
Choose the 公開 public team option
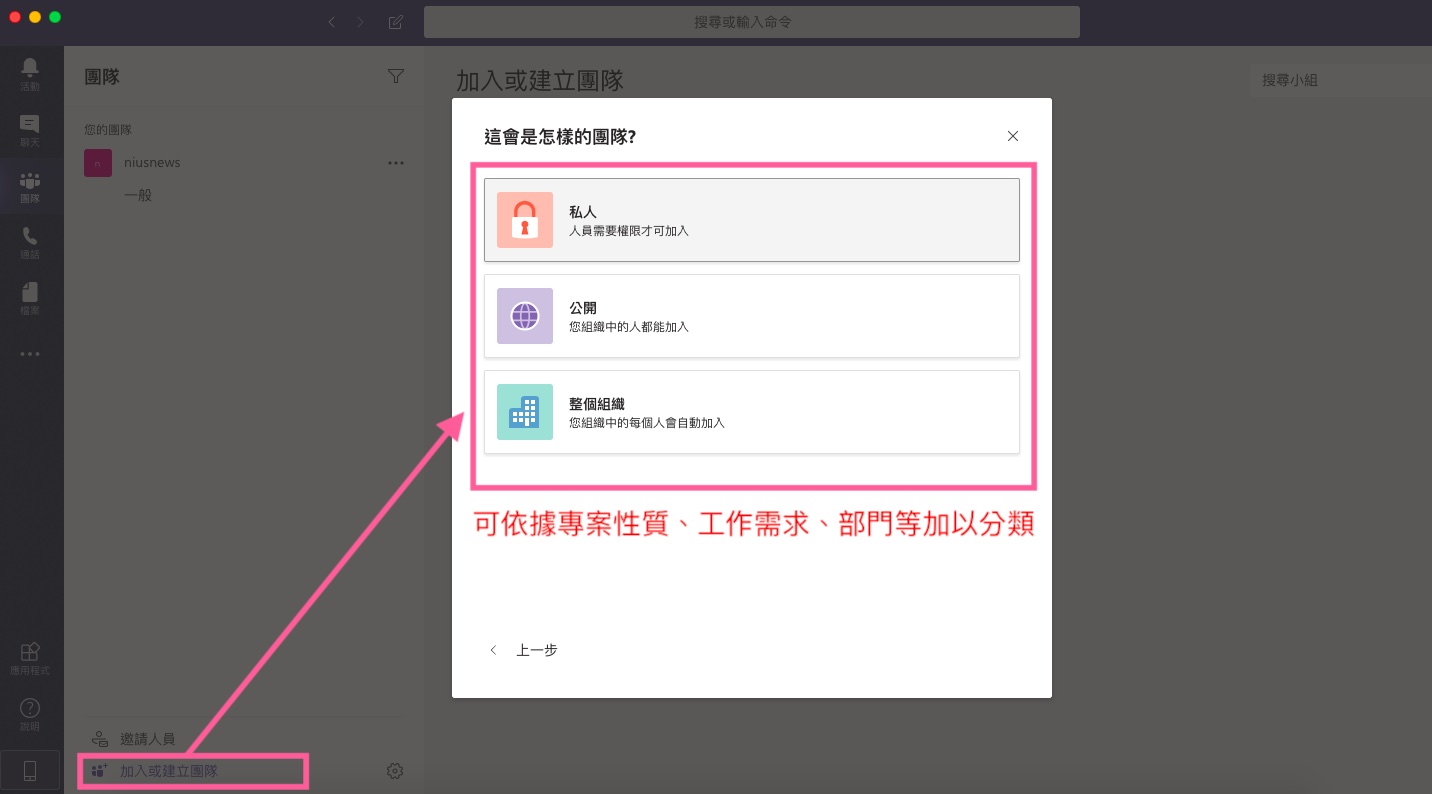(x=751, y=316)
